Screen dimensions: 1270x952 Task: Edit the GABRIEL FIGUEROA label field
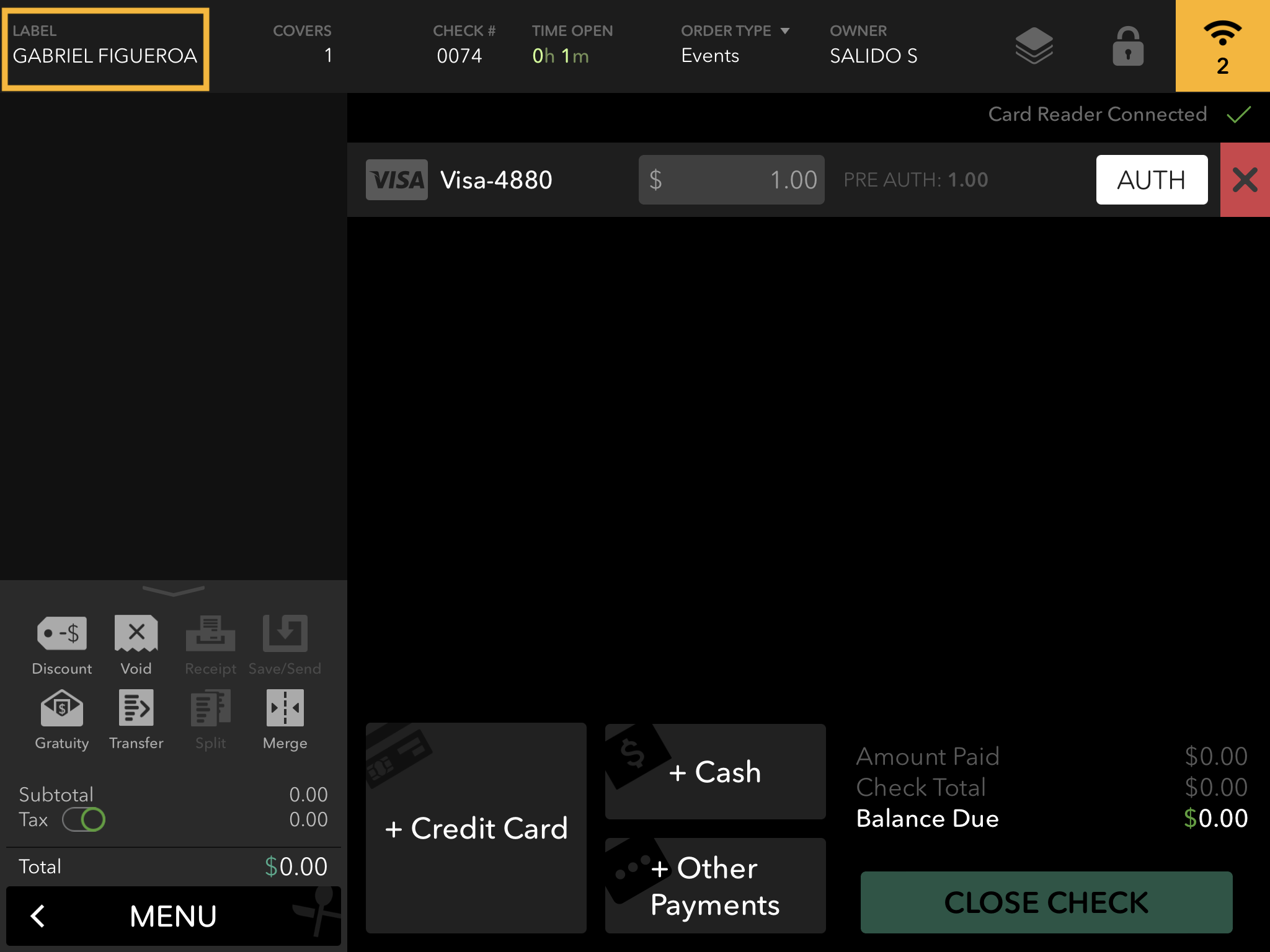[x=105, y=50]
